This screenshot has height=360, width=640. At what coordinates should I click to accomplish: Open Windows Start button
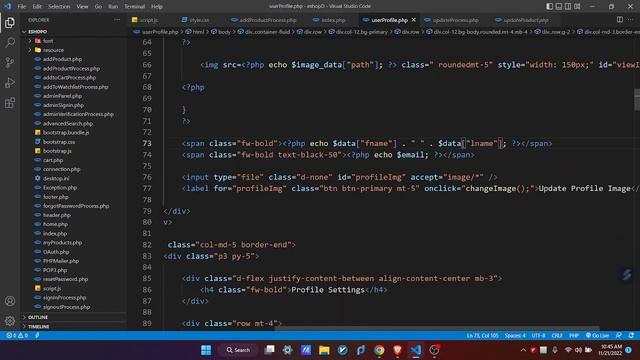tap(206, 350)
